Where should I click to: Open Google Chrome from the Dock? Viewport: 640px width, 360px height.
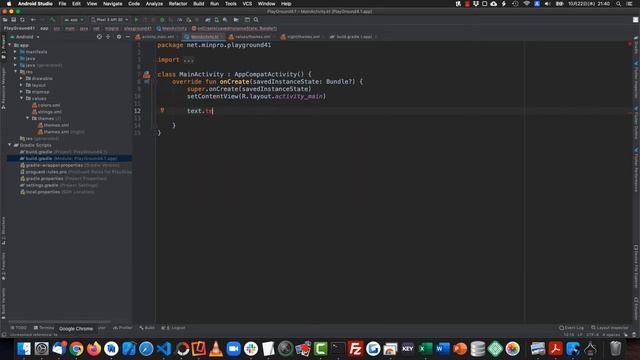point(76,349)
